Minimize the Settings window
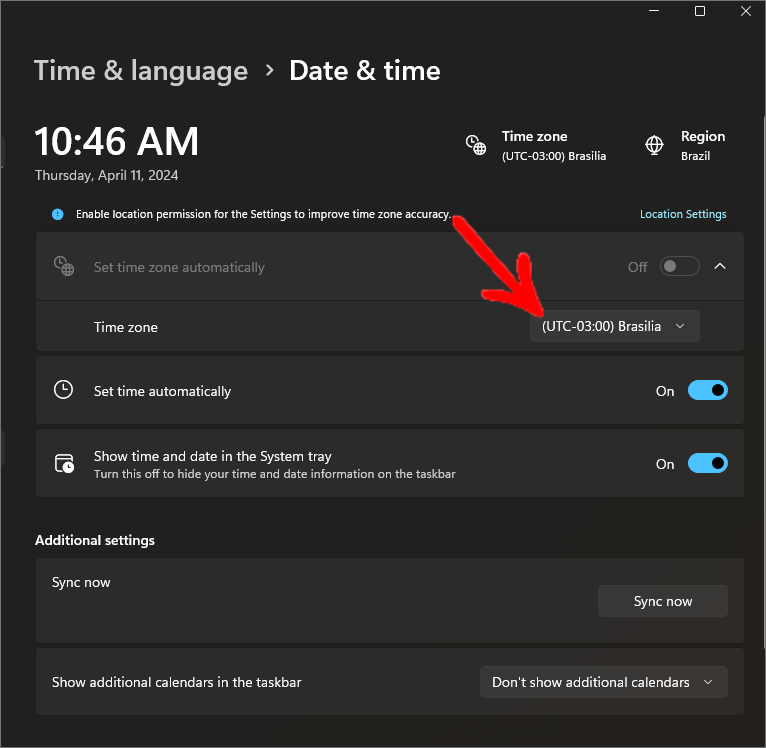Screen dimensions: 766x748 pos(654,11)
